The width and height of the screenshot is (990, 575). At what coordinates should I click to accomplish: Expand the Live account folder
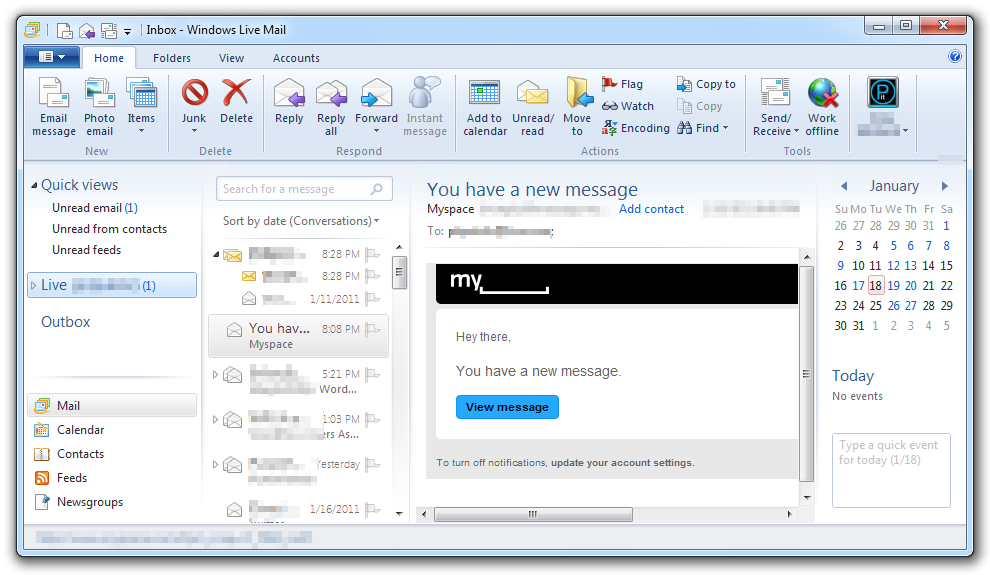tap(33, 285)
